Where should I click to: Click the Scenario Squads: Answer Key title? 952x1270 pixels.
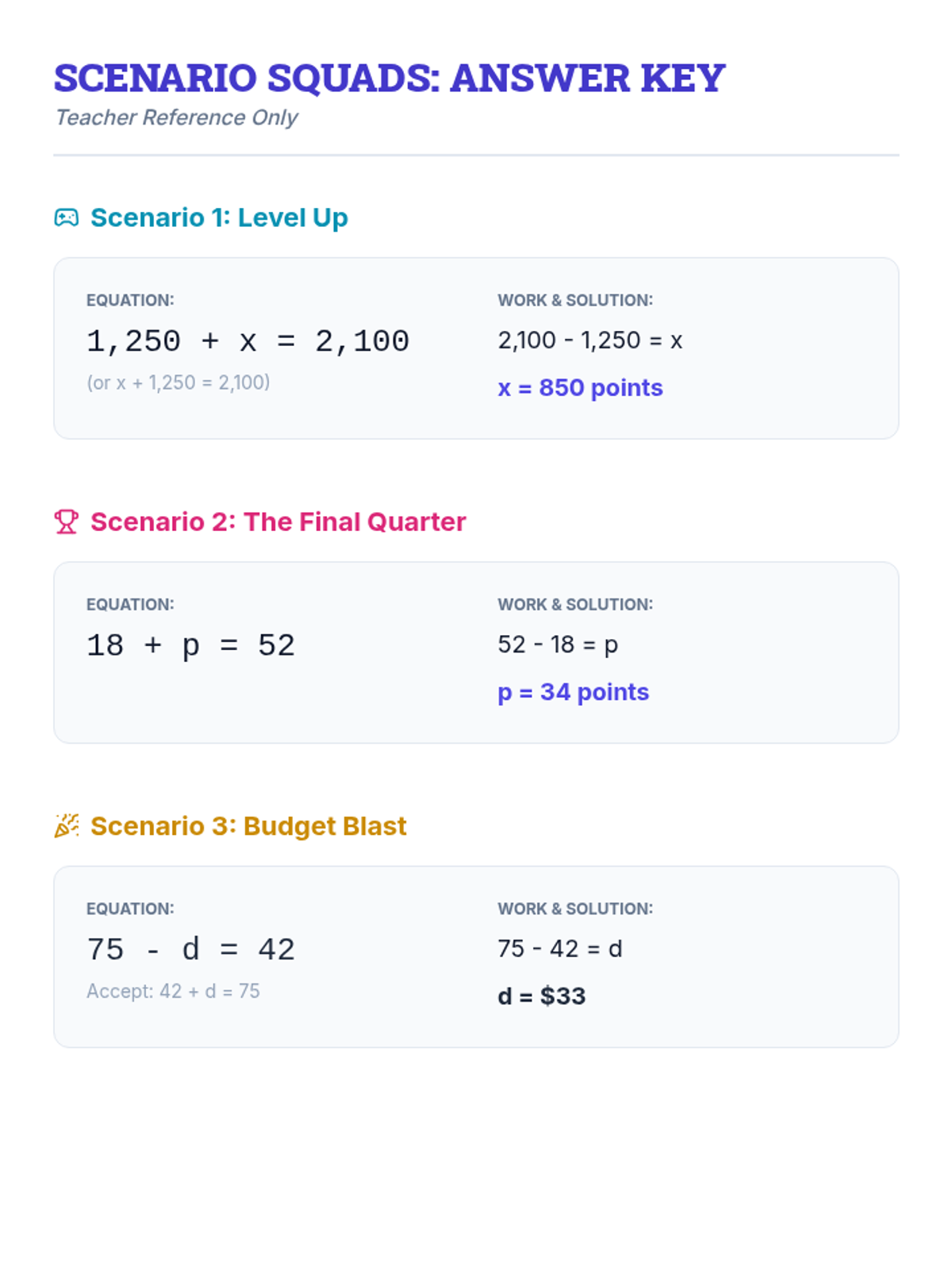(x=389, y=78)
